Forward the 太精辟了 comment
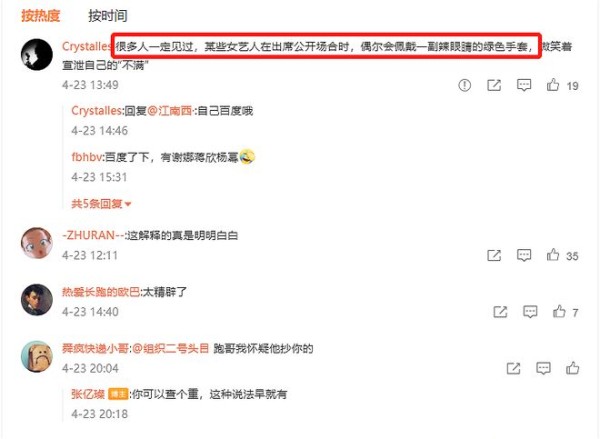 pyautogui.click(x=500, y=312)
